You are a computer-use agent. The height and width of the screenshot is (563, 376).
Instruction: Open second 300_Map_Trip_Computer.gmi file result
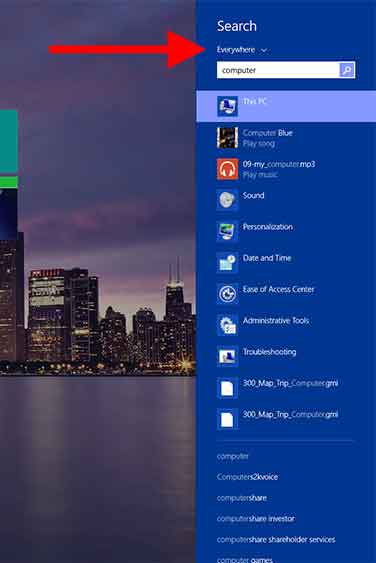coord(286,419)
